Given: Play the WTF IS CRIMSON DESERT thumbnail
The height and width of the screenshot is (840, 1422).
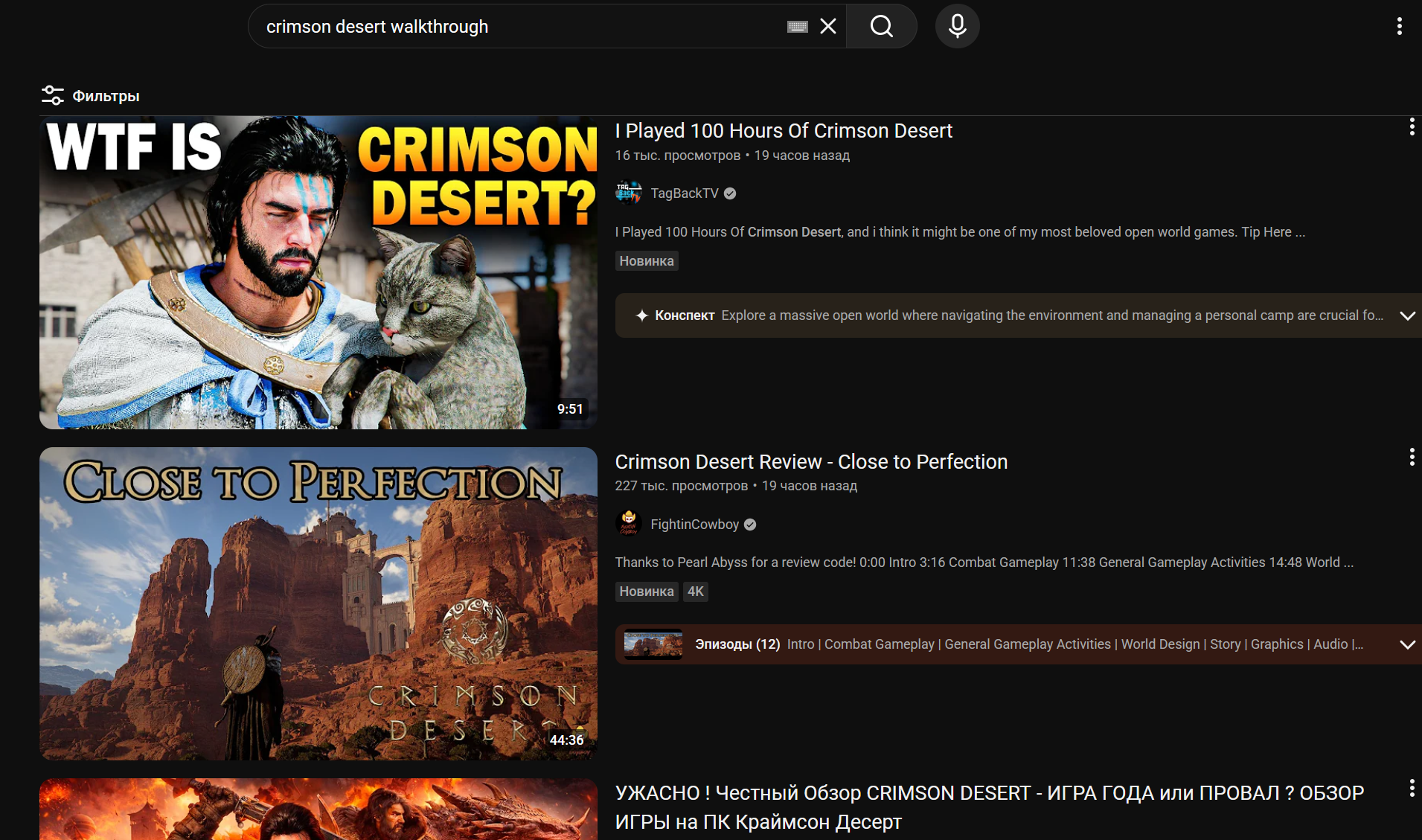Looking at the screenshot, I should 318,272.
